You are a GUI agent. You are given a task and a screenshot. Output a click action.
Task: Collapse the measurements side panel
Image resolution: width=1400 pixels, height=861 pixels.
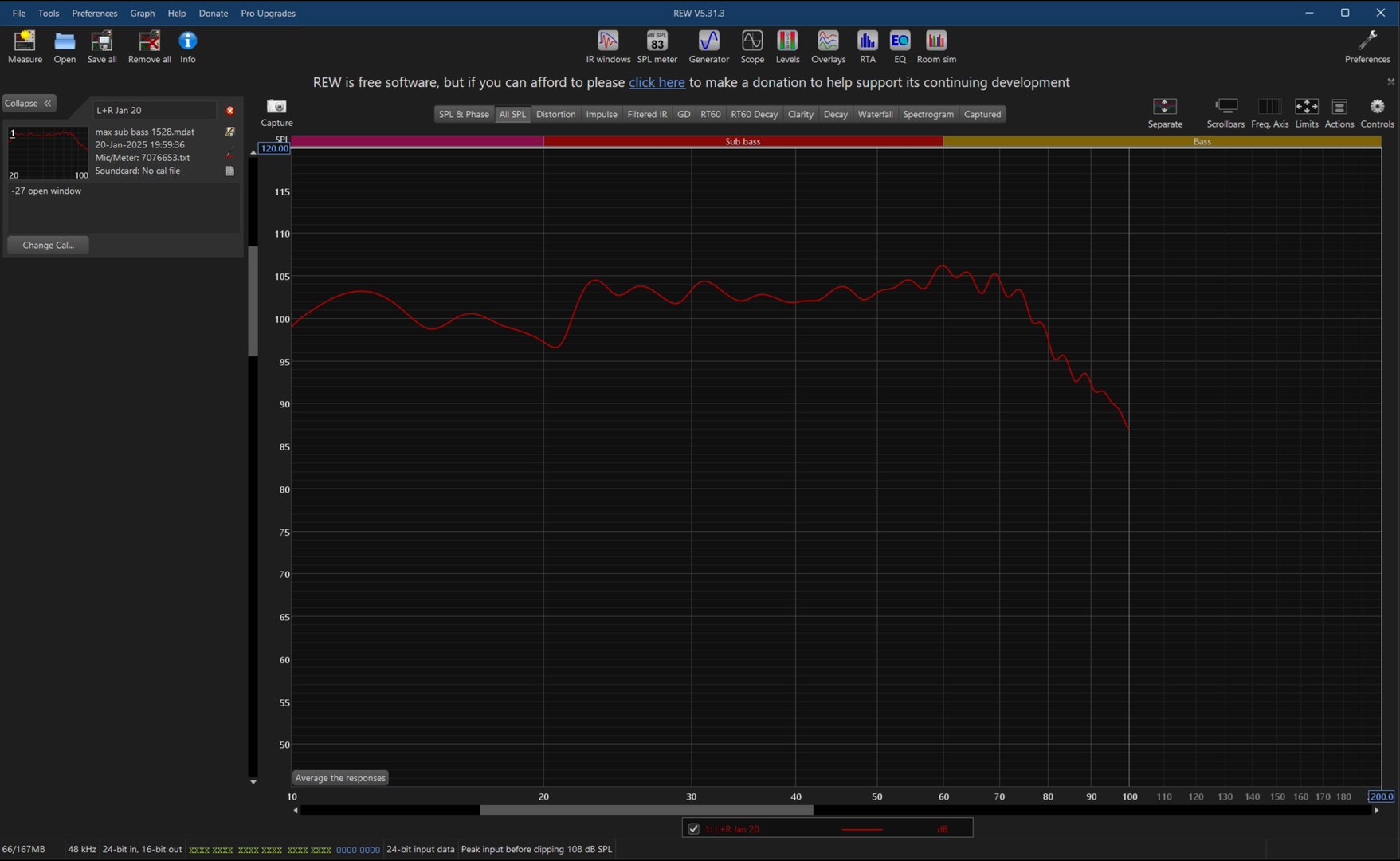pyautogui.click(x=29, y=104)
